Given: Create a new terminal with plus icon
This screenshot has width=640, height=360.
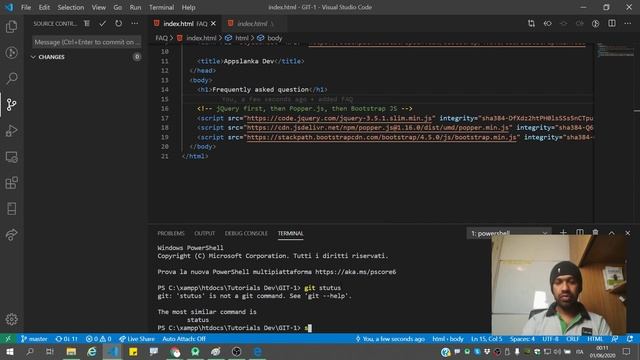Looking at the screenshot, I should [563, 233].
